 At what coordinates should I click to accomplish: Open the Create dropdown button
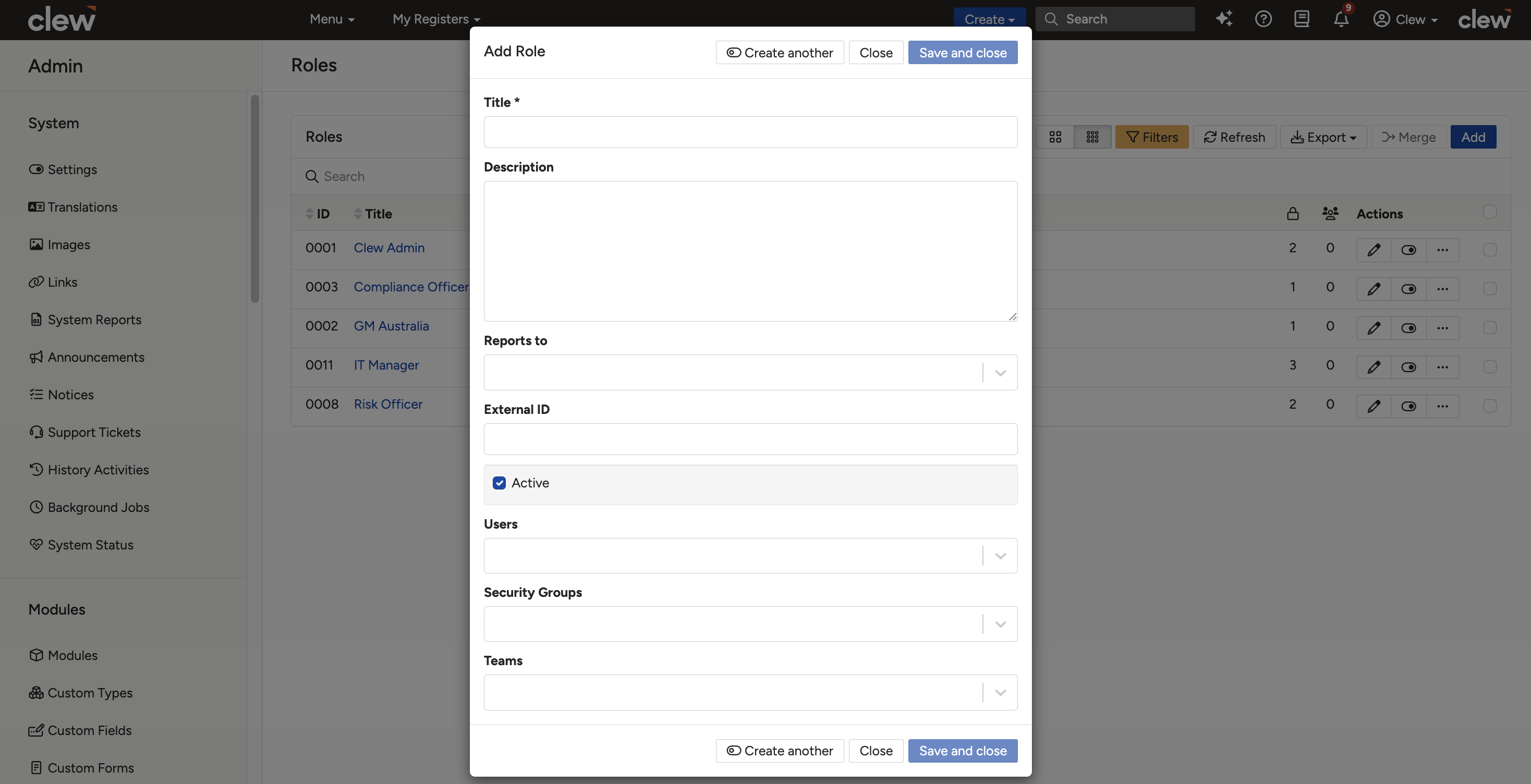(x=989, y=19)
